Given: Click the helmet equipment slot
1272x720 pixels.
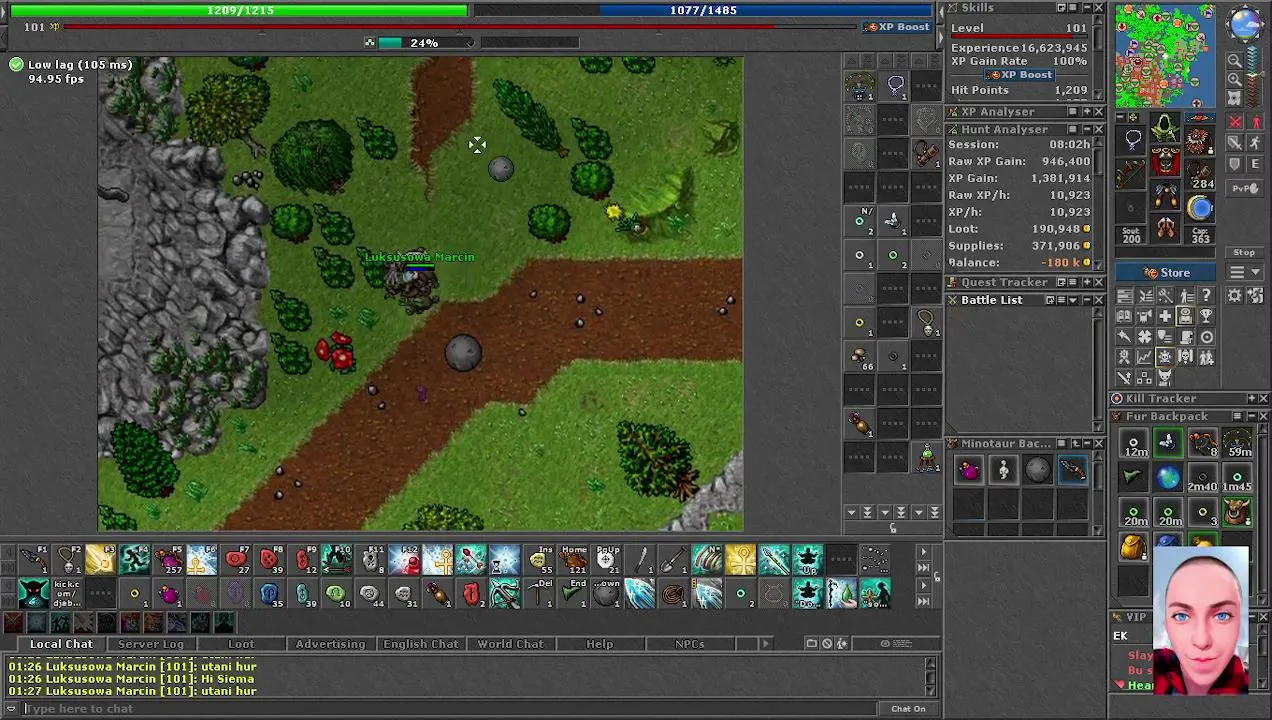Looking at the screenshot, I should point(1166,128).
